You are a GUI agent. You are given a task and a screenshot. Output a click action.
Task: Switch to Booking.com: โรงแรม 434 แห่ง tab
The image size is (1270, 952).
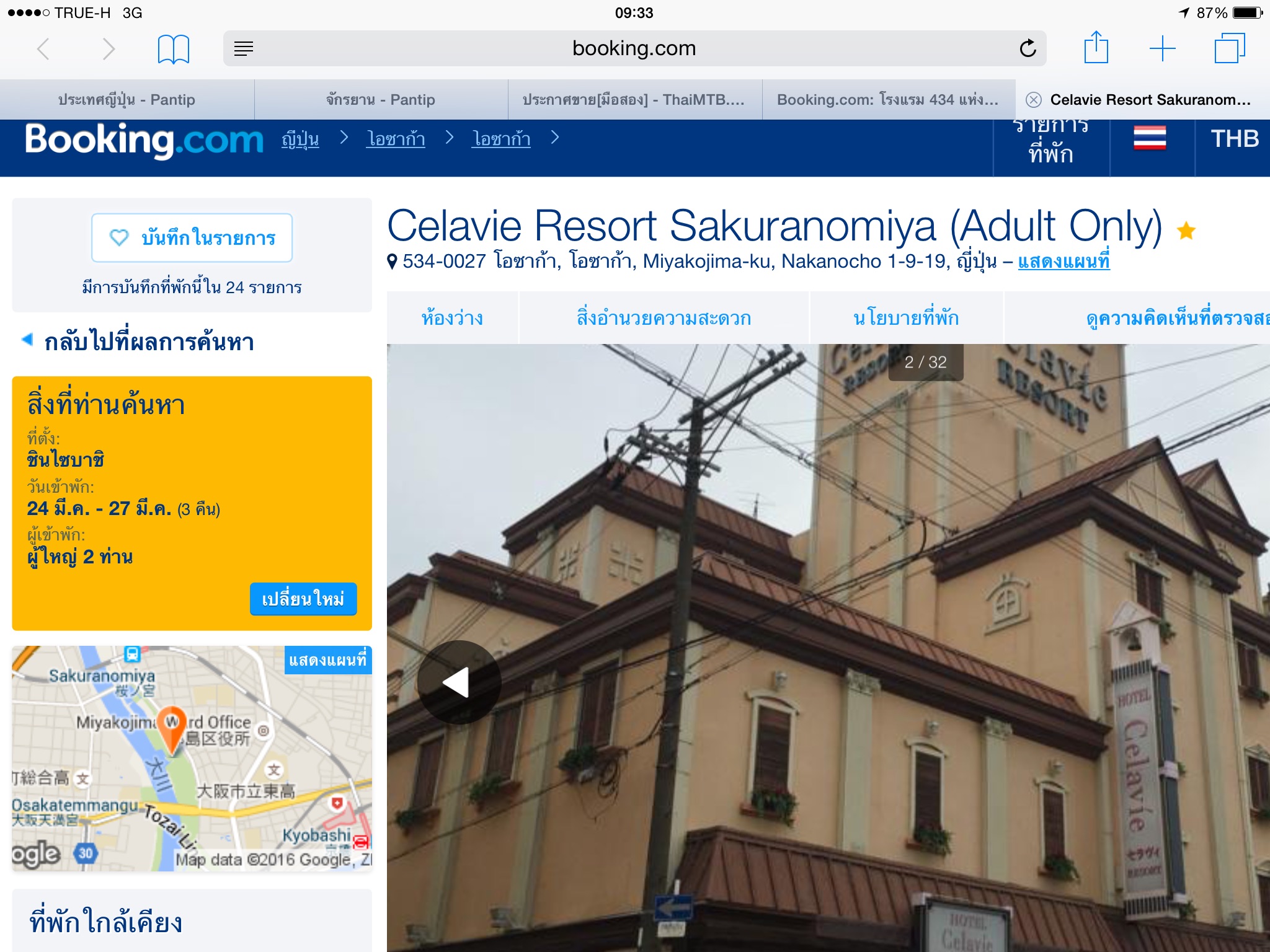tap(888, 100)
